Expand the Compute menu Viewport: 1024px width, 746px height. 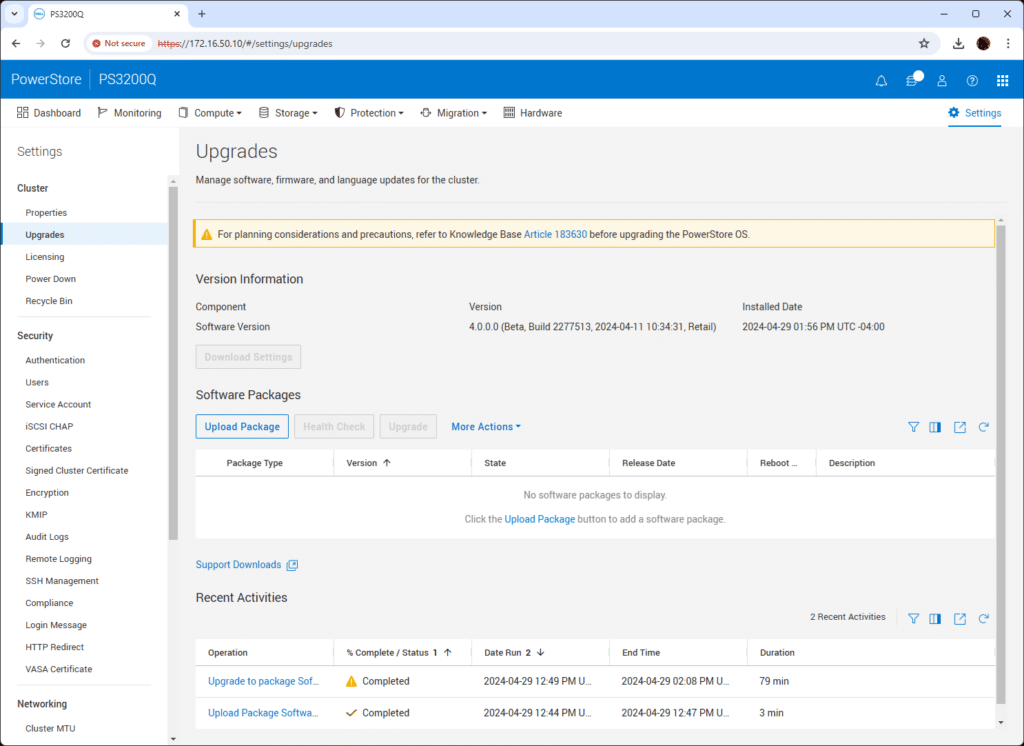click(x=210, y=113)
